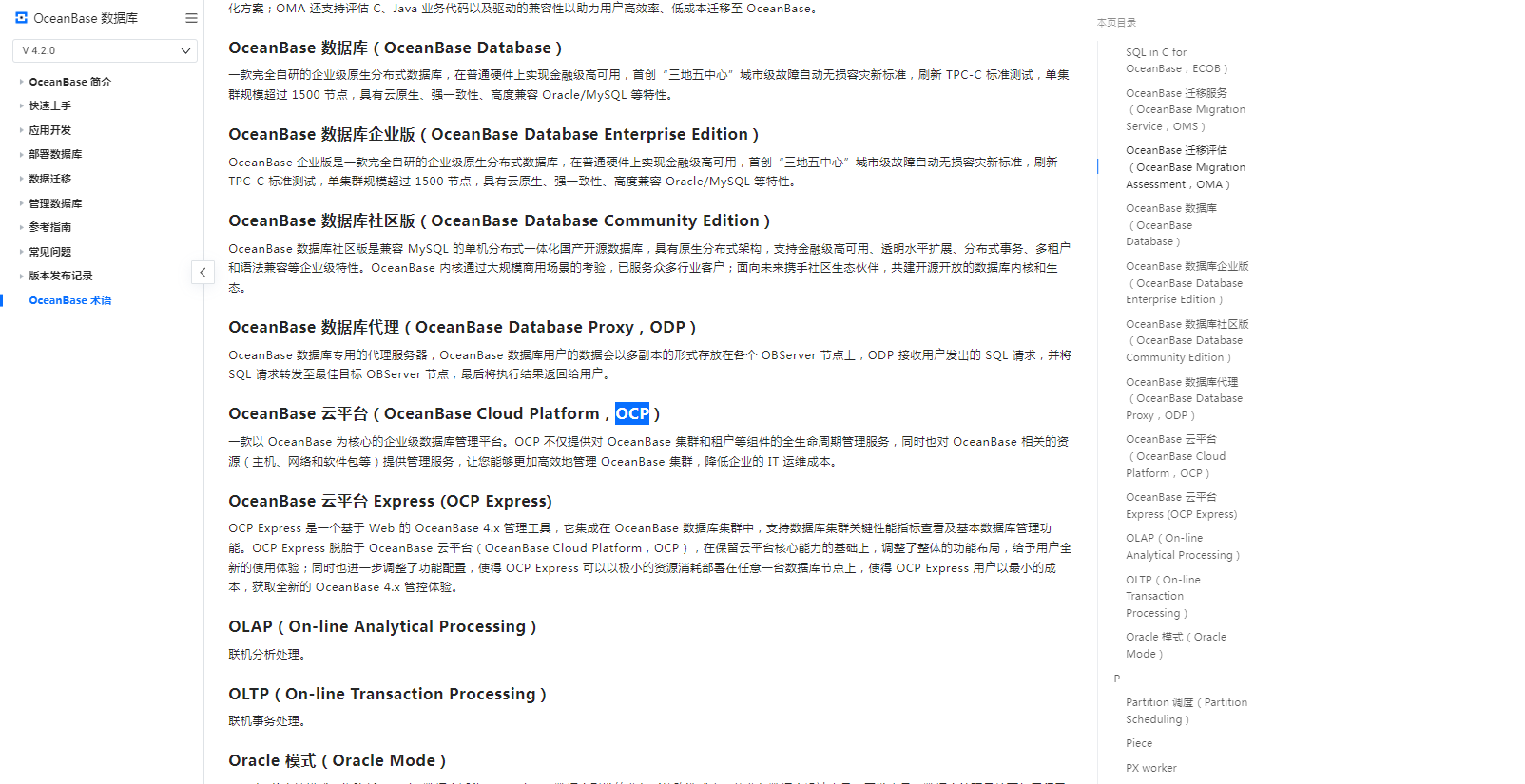Jump to Piece in contents
The image size is (1525, 784).
click(x=1139, y=743)
